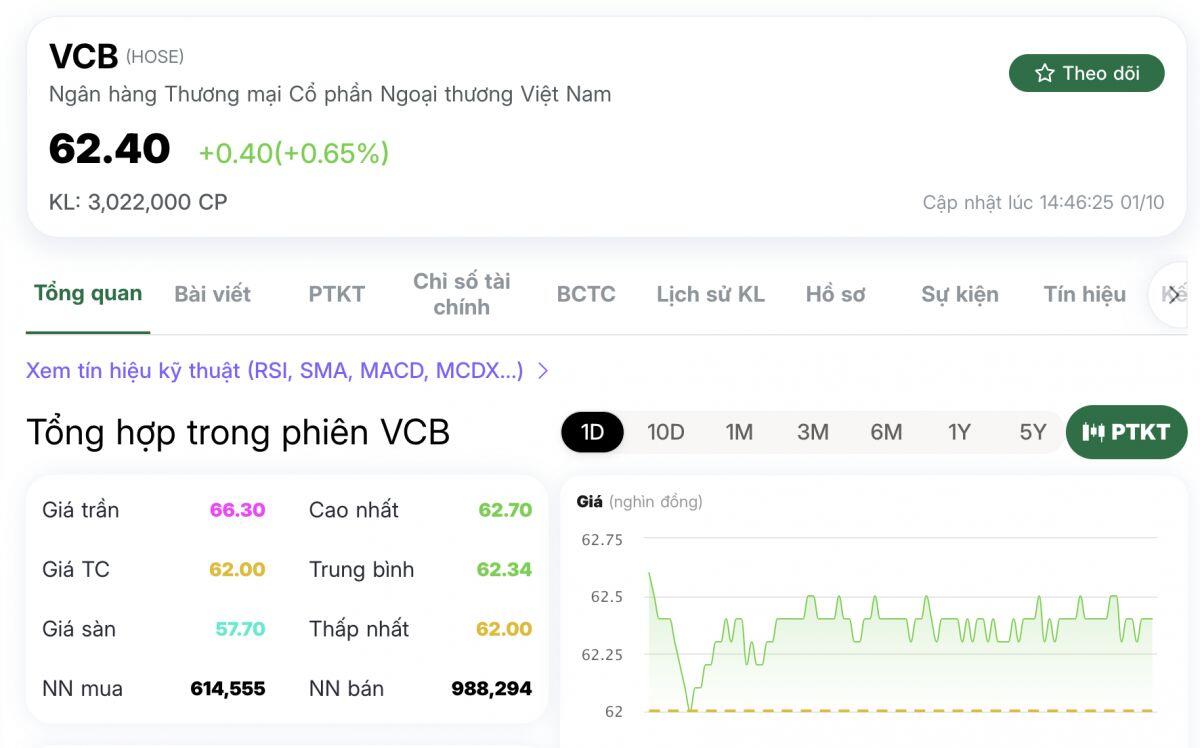Click the 62.25 axis label
Image resolution: width=1200 pixels, height=748 pixels.
(x=602, y=654)
